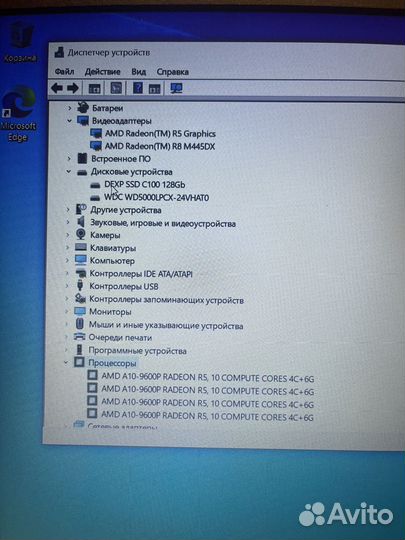Expand the Встроенное ПО category
The image size is (405, 540).
[69, 158]
